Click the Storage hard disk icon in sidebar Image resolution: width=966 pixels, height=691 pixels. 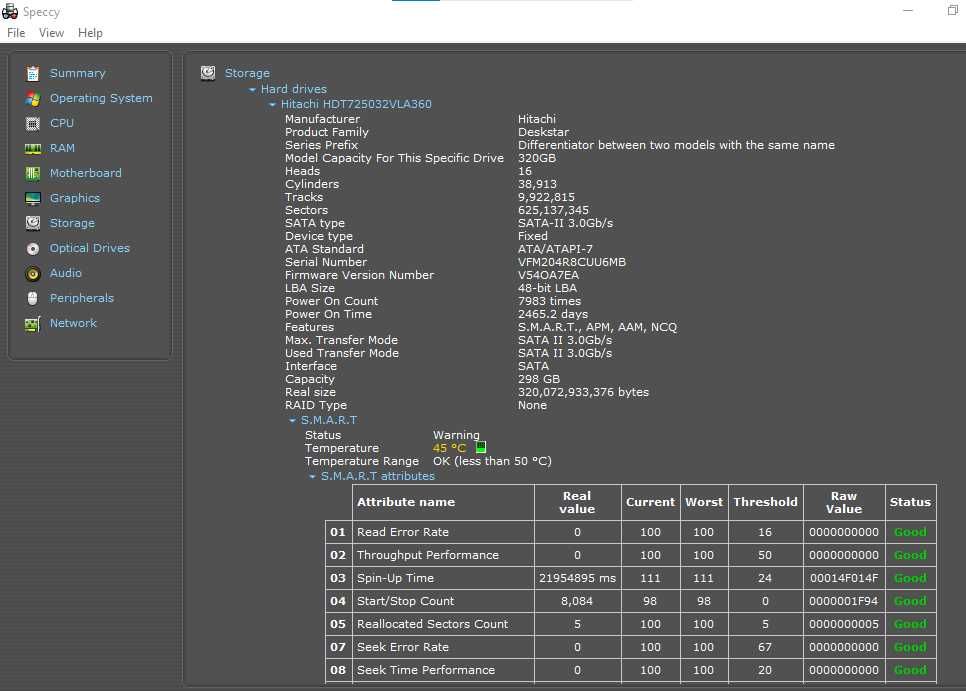point(33,223)
